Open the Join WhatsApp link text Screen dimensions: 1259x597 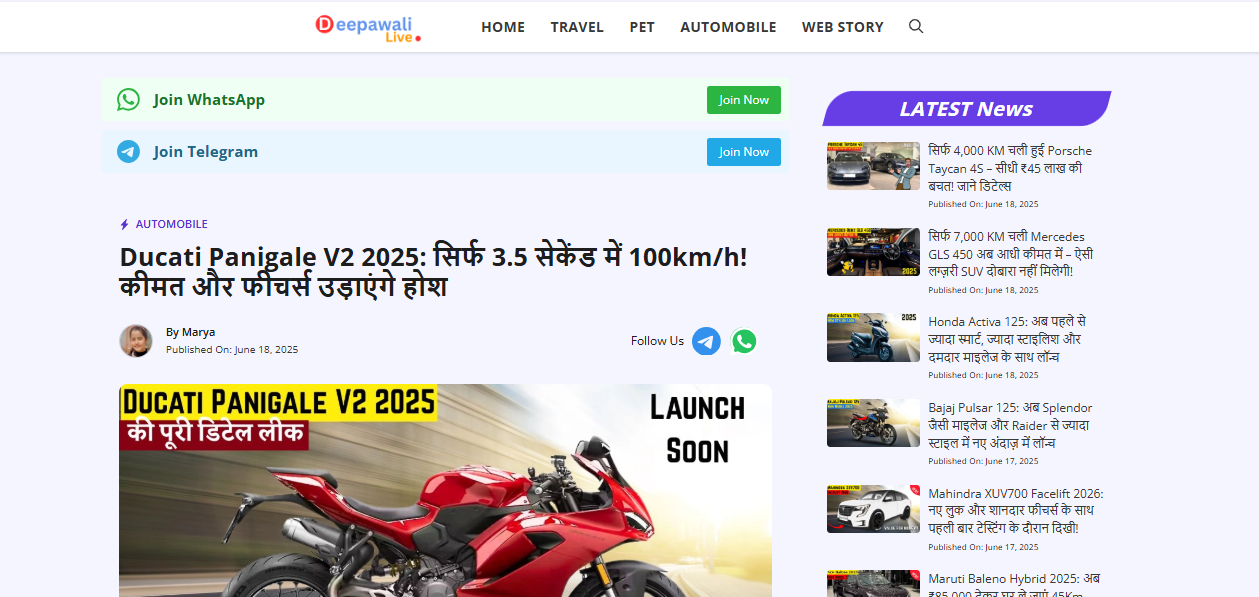[209, 100]
